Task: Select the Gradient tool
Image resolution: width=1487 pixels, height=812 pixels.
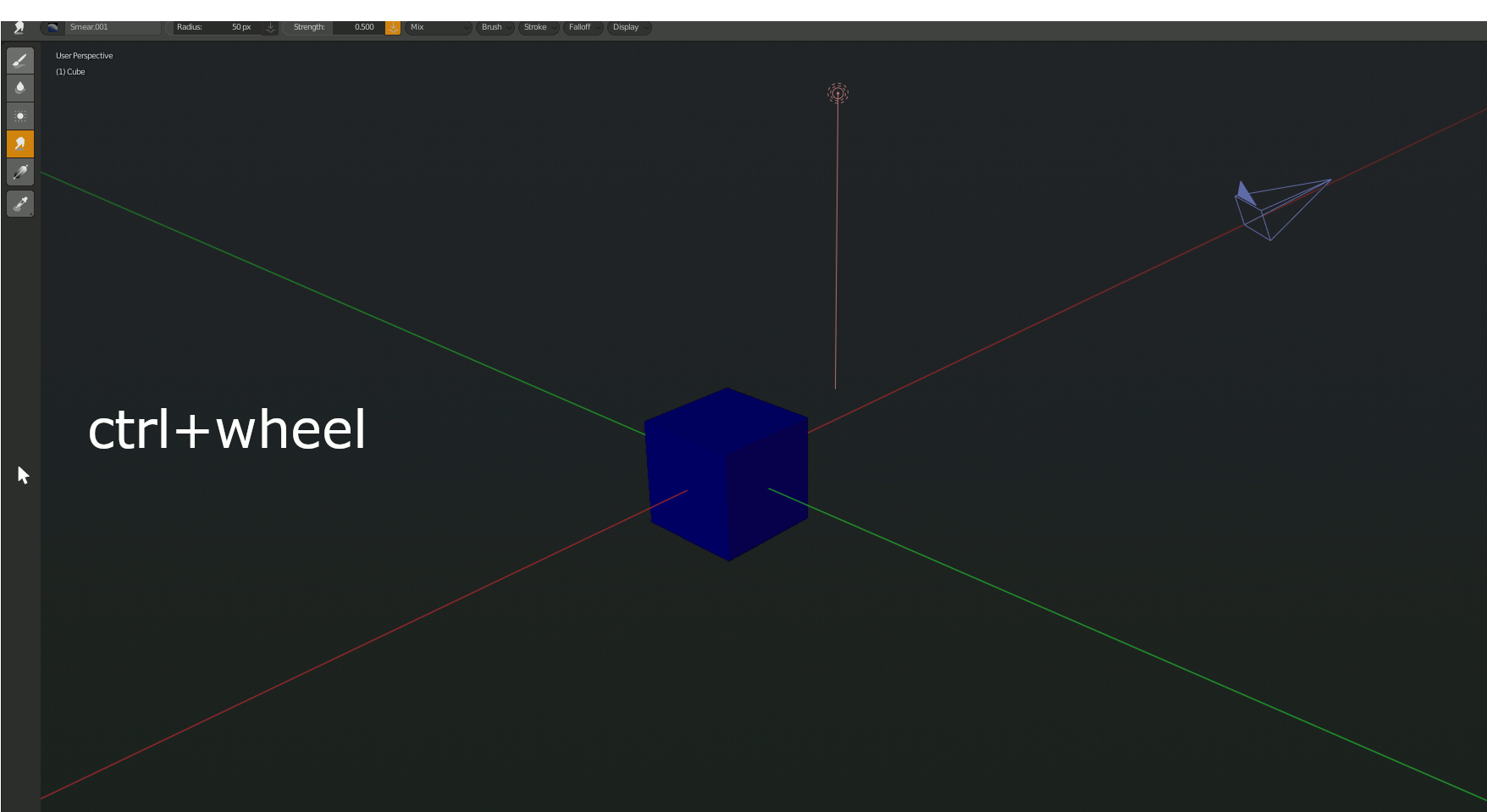Action: 20,172
